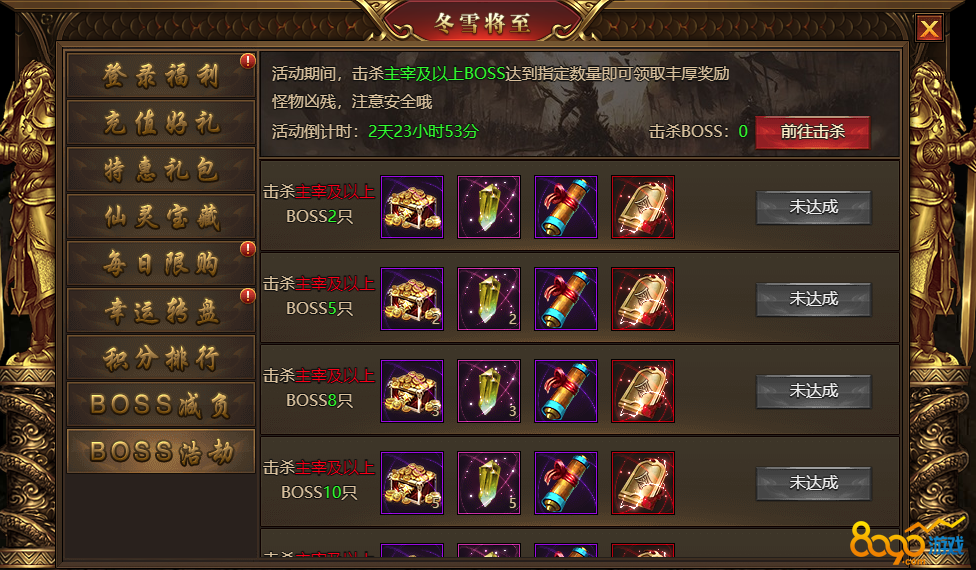Click the scroll reward icon in BOSS8 row

click(x=566, y=391)
